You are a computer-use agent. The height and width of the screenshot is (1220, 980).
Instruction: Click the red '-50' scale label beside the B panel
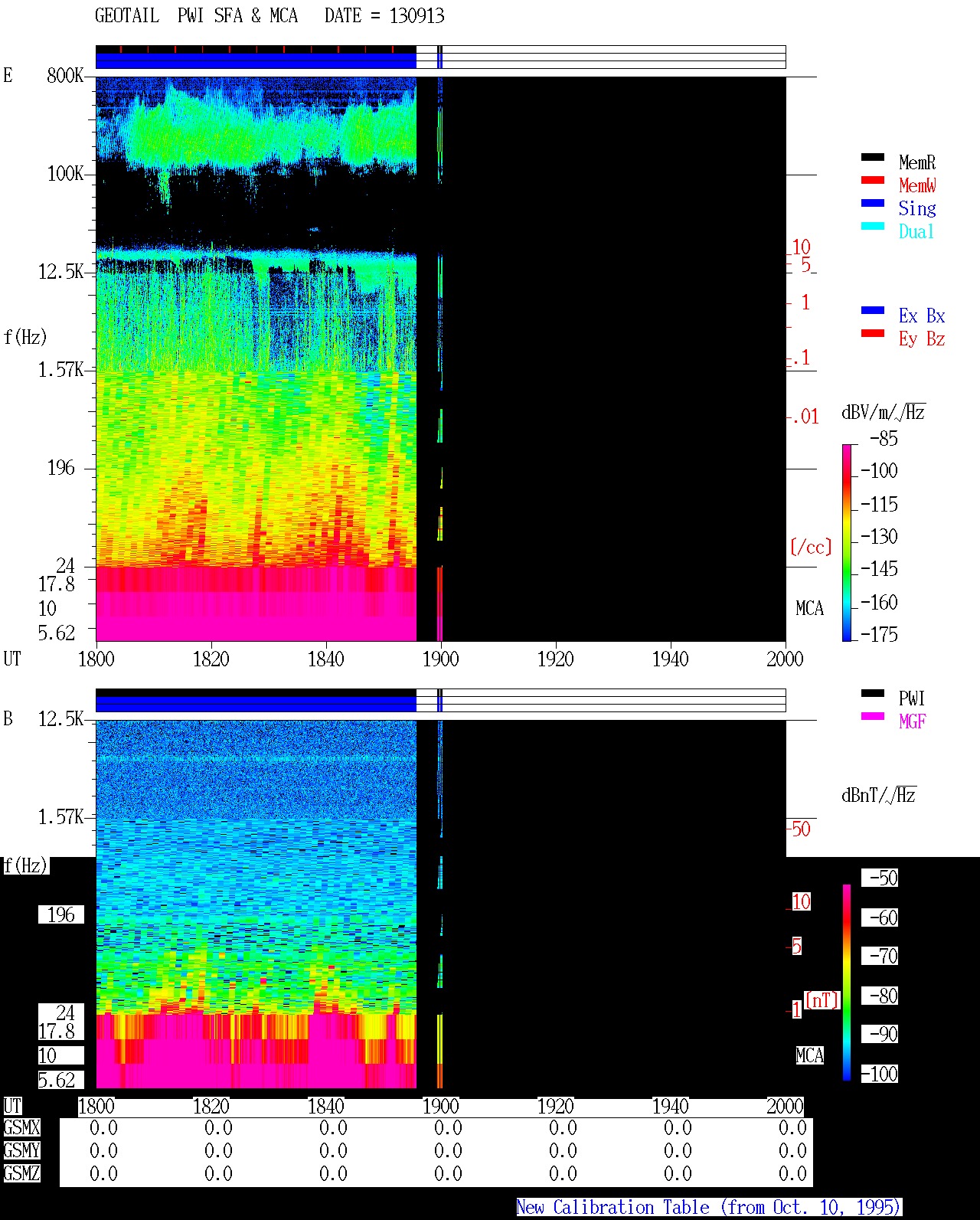(x=799, y=829)
